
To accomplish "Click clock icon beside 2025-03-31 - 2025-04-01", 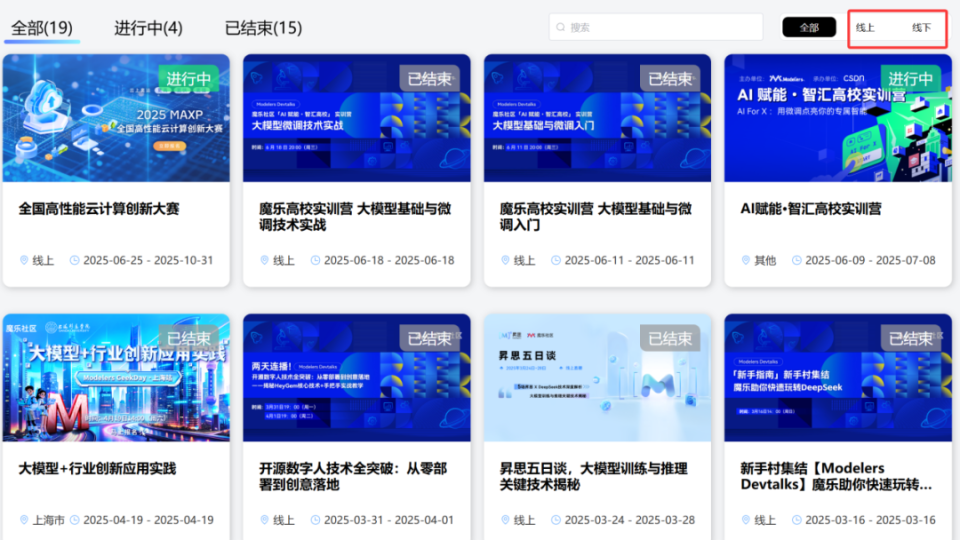I will coord(315,520).
